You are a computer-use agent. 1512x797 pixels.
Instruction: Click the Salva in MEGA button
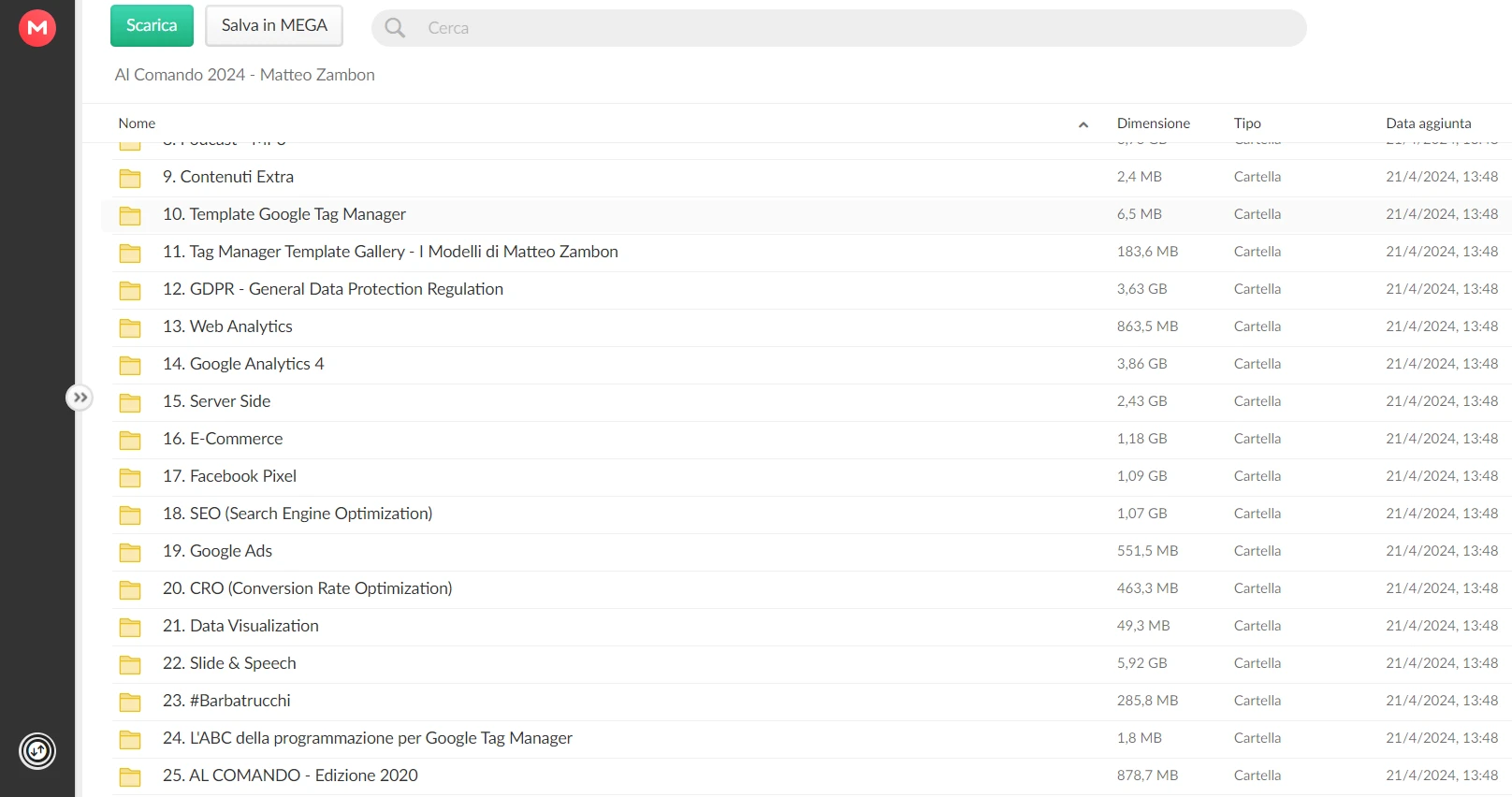[274, 25]
